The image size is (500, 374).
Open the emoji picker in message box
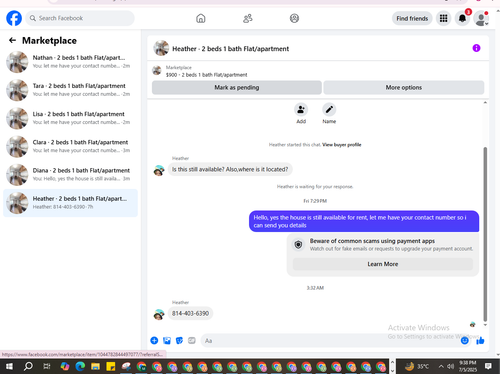[465, 340]
